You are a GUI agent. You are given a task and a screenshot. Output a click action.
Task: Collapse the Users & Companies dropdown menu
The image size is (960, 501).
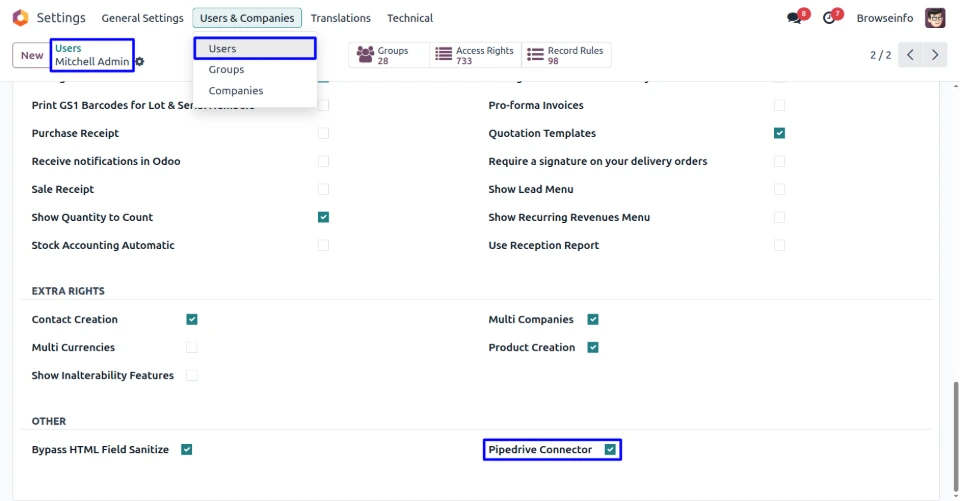tap(247, 18)
